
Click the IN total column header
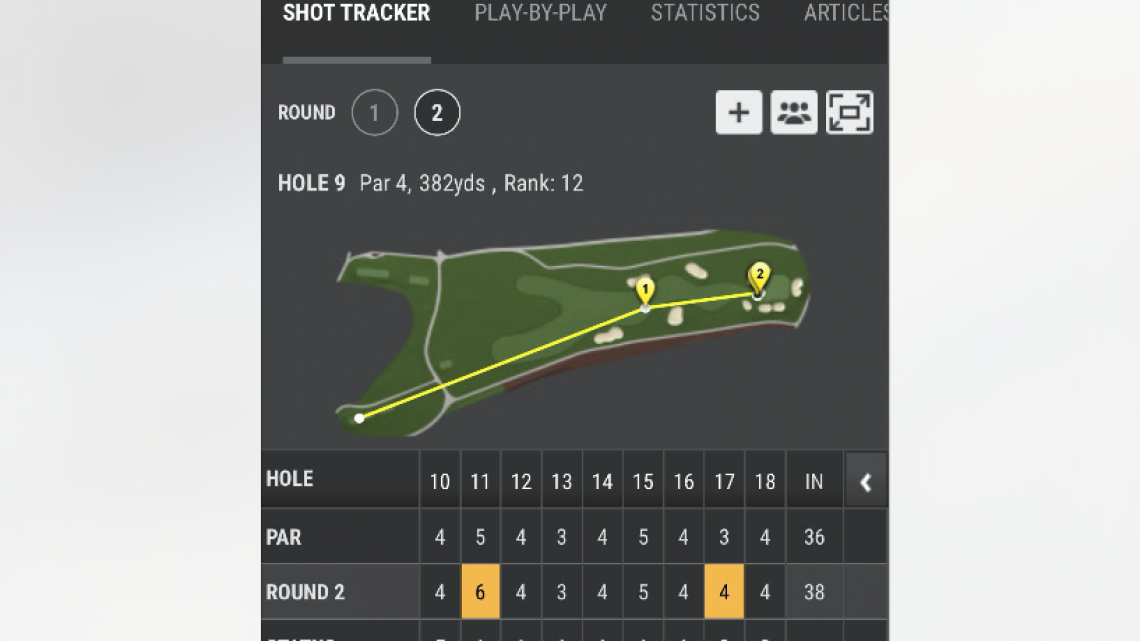[814, 482]
